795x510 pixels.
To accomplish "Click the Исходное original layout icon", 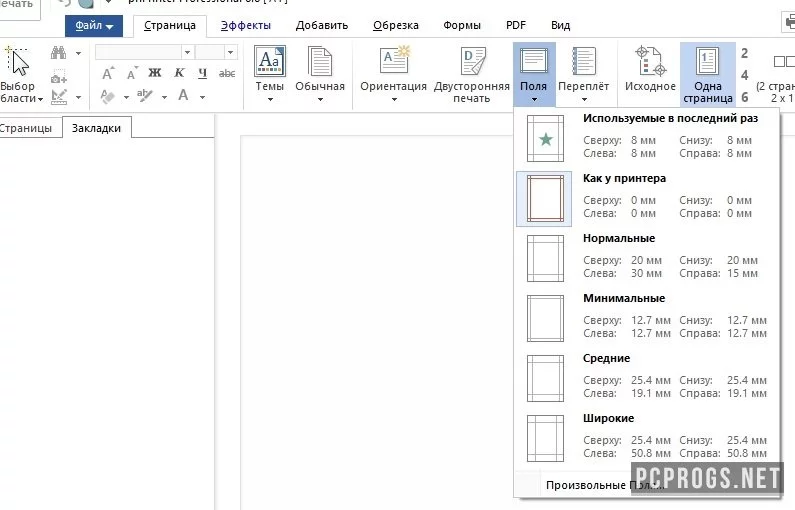I will pos(651,61).
